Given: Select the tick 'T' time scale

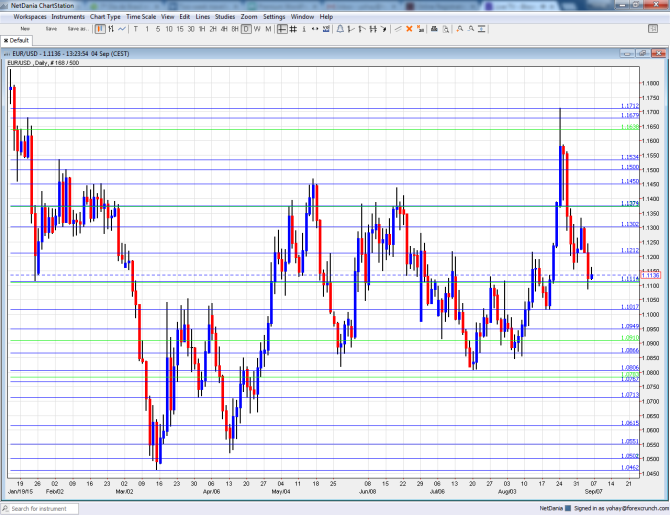Looking at the screenshot, I should tap(136, 29).
